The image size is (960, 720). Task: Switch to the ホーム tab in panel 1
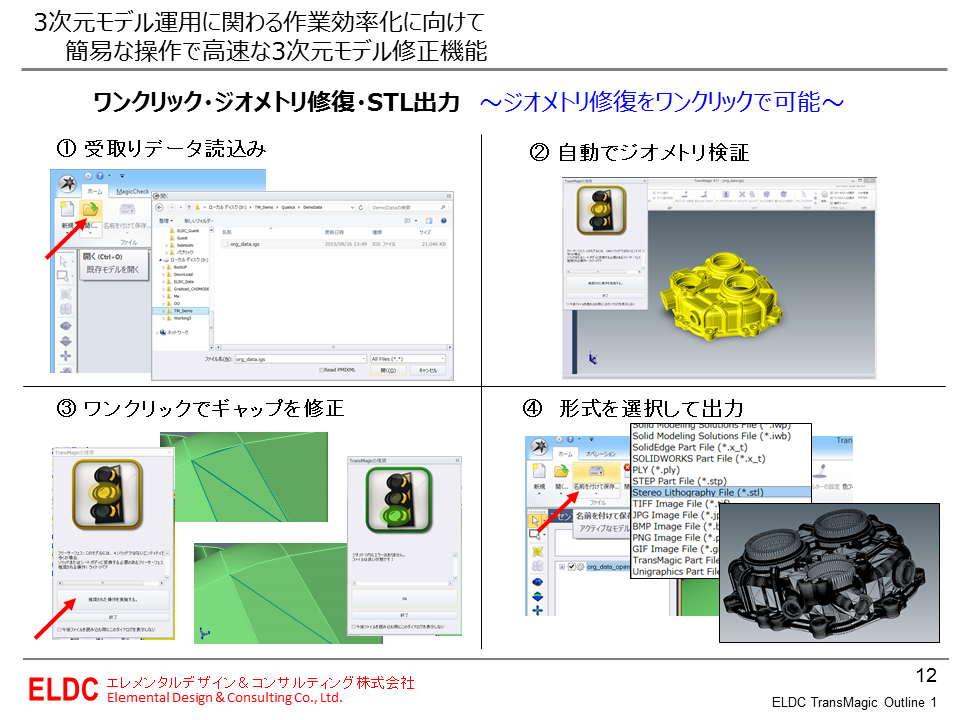click(95, 191)
